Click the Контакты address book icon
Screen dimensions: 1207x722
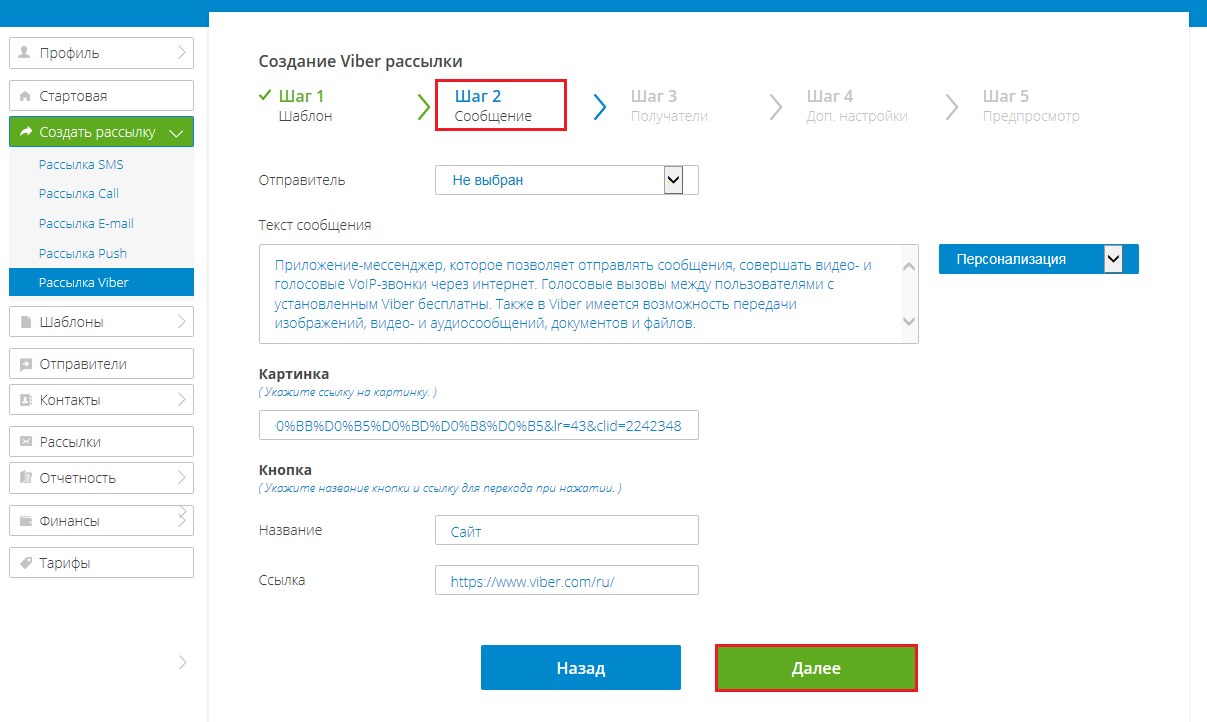[25, 400]
